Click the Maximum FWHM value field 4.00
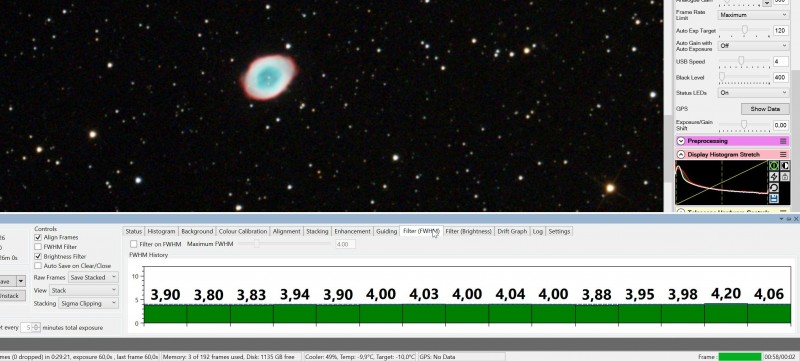Viewport: 800px width, 361px height. [345, 244]
